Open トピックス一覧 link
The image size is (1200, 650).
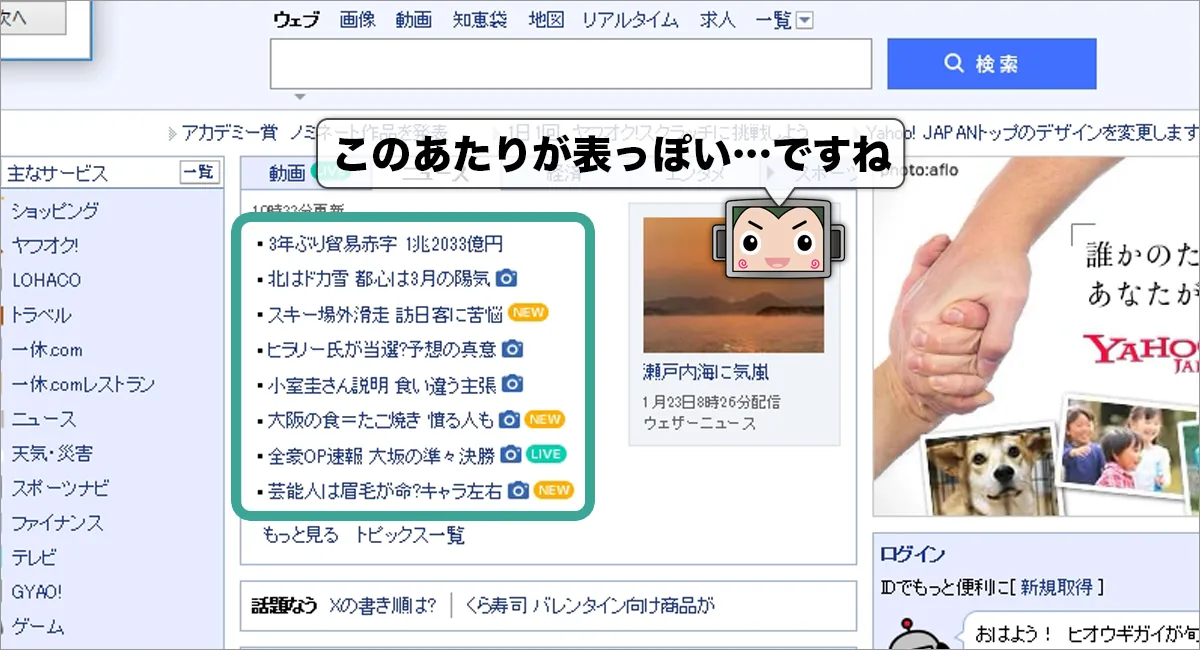click(x=410, y=536)
